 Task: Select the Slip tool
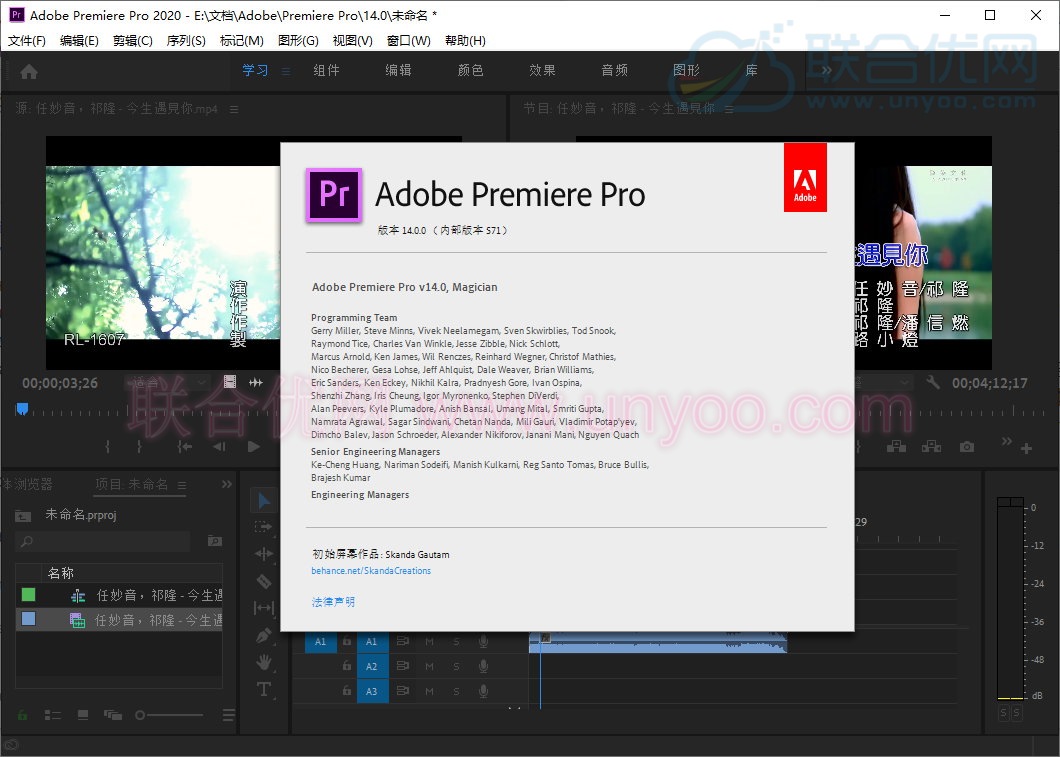(264, 608)
